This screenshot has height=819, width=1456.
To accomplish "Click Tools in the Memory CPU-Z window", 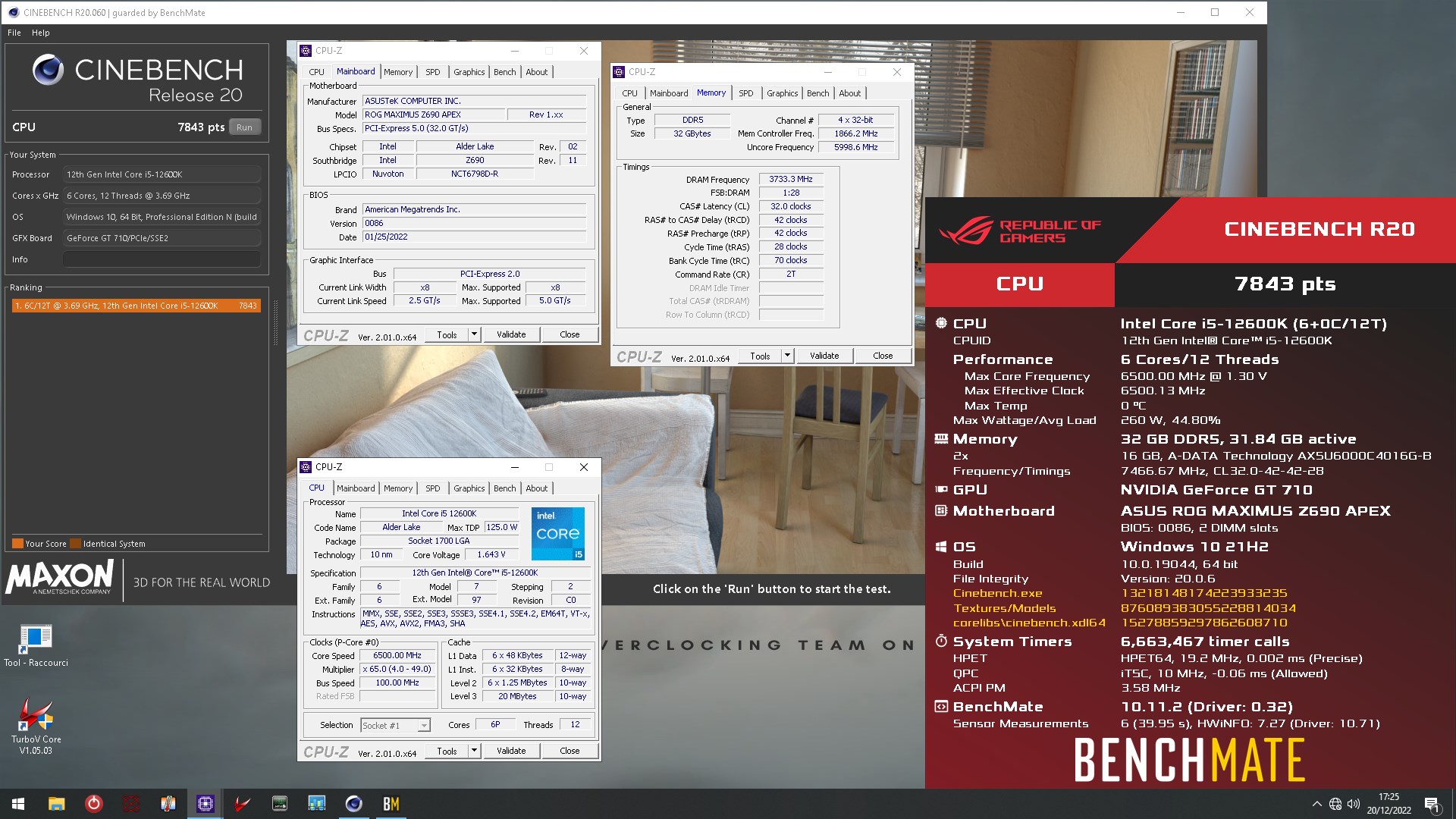I will click(760, 356).
